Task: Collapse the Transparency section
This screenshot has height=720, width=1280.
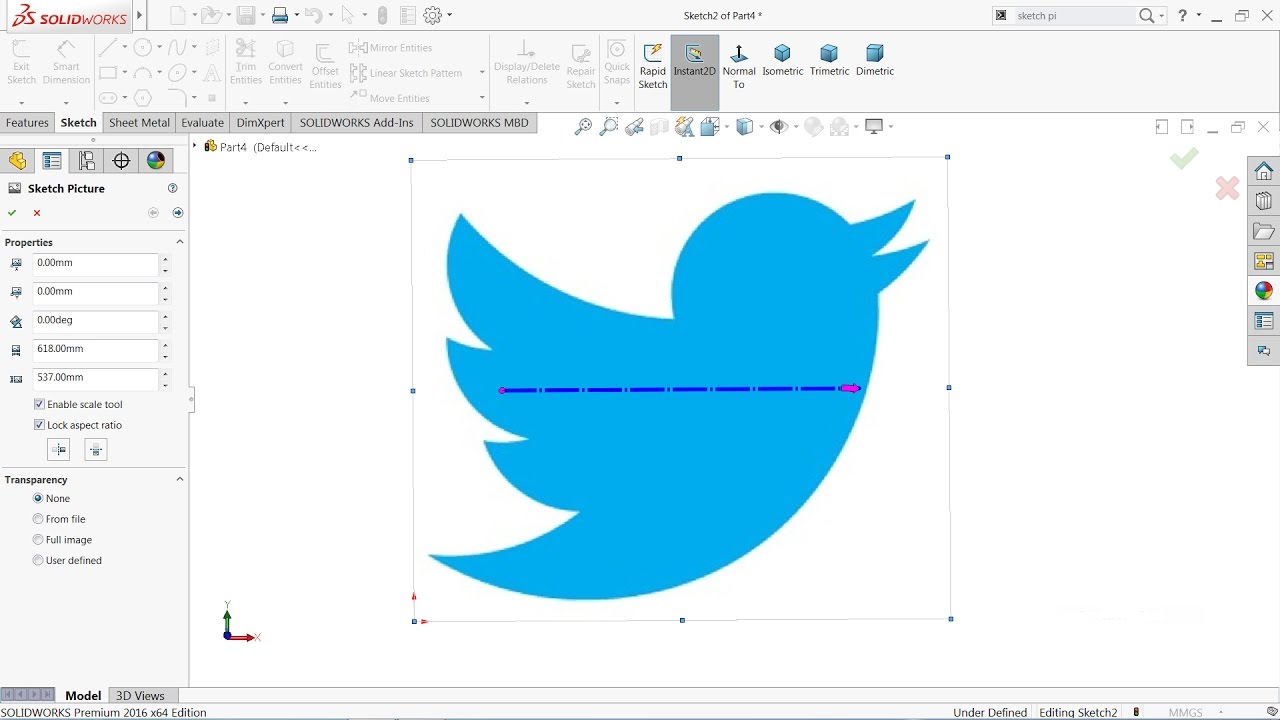Action: (x=180, y=479)
